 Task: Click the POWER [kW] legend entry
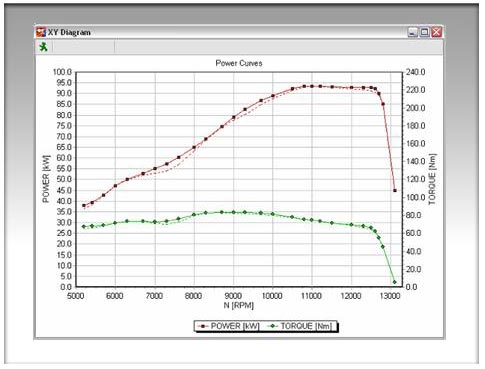pos(229,326)
